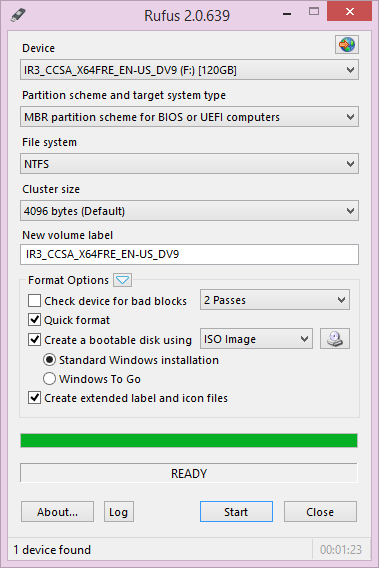Uncheck the Quick format option
Viewport: 379px width, 568px height.
pyautogui.click(x=34, y=320)
